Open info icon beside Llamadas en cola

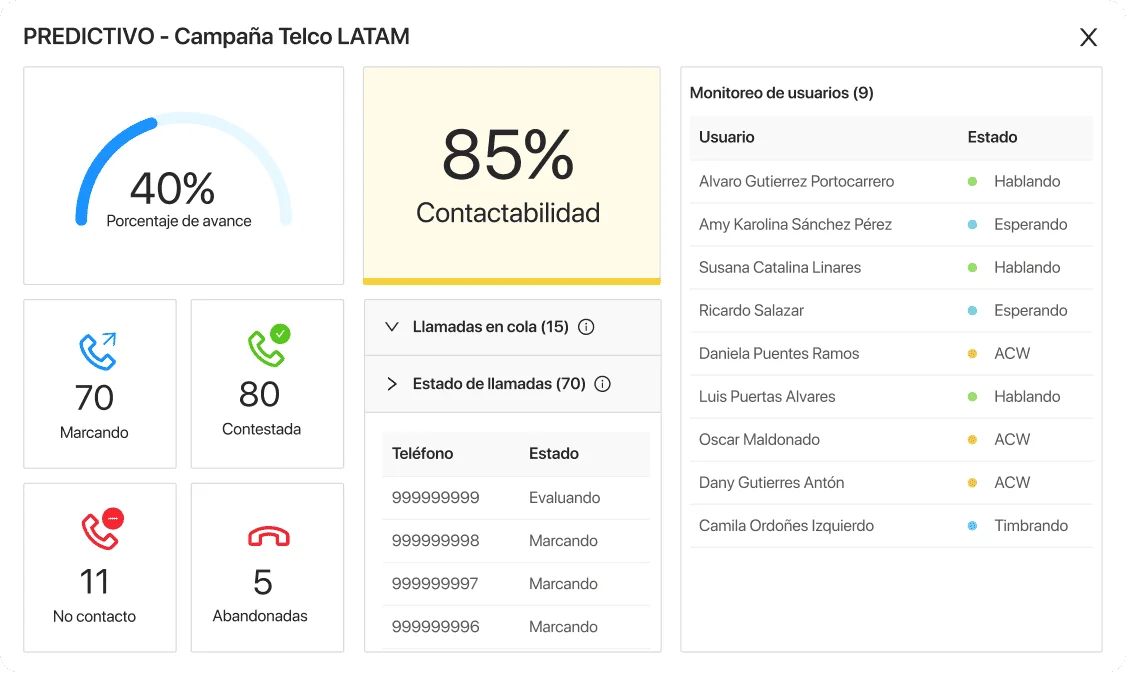[586, 327]
